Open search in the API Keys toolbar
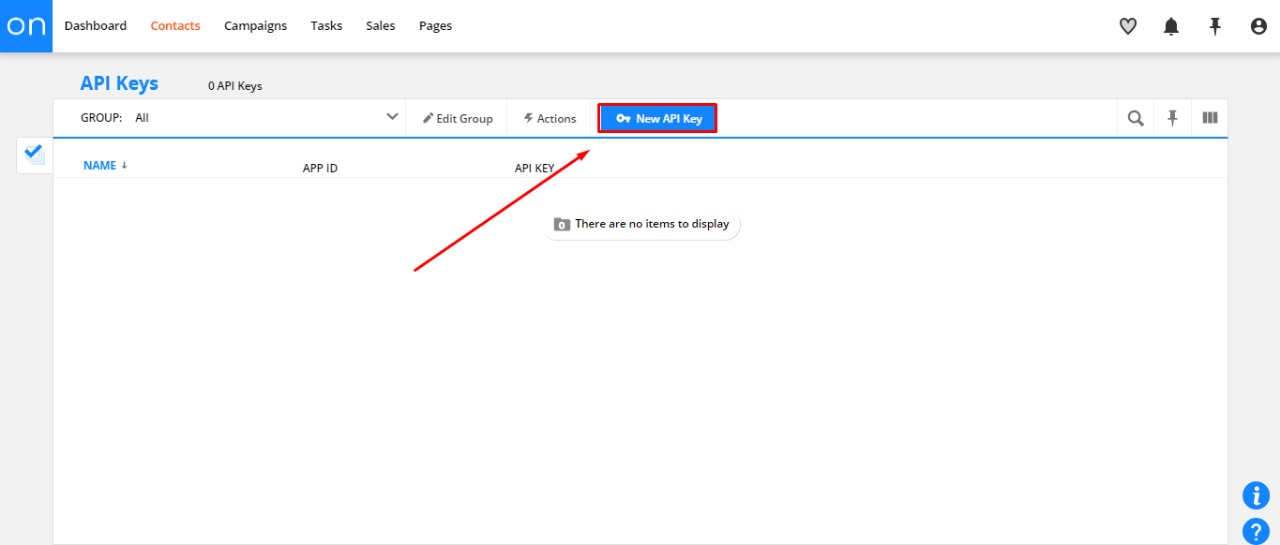This screenshot has height=545, width=1280. (x=1135, y=118)
